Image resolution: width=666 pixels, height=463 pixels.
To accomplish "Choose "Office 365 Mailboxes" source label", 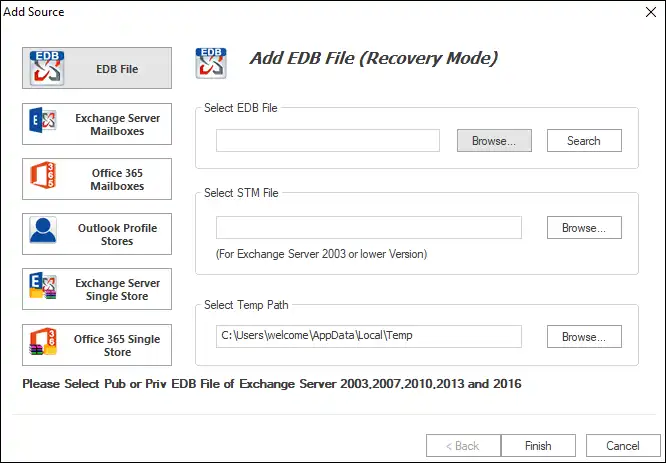I will click(x=117, y=180).
